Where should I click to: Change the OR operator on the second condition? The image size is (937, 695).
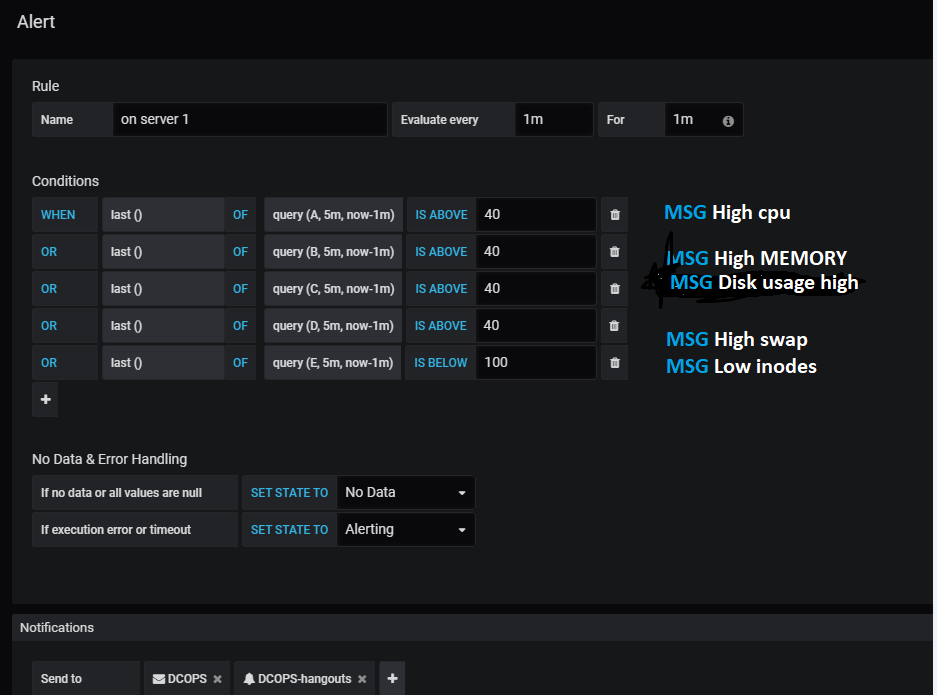(48, 251)
